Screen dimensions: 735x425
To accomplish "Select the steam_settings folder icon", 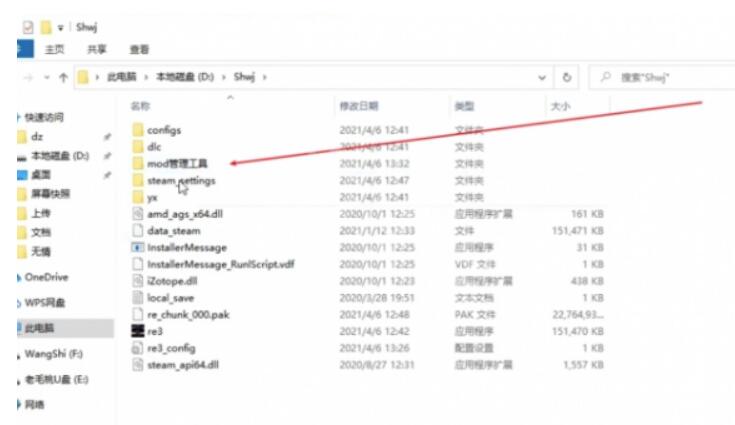I will pos(137,180).
